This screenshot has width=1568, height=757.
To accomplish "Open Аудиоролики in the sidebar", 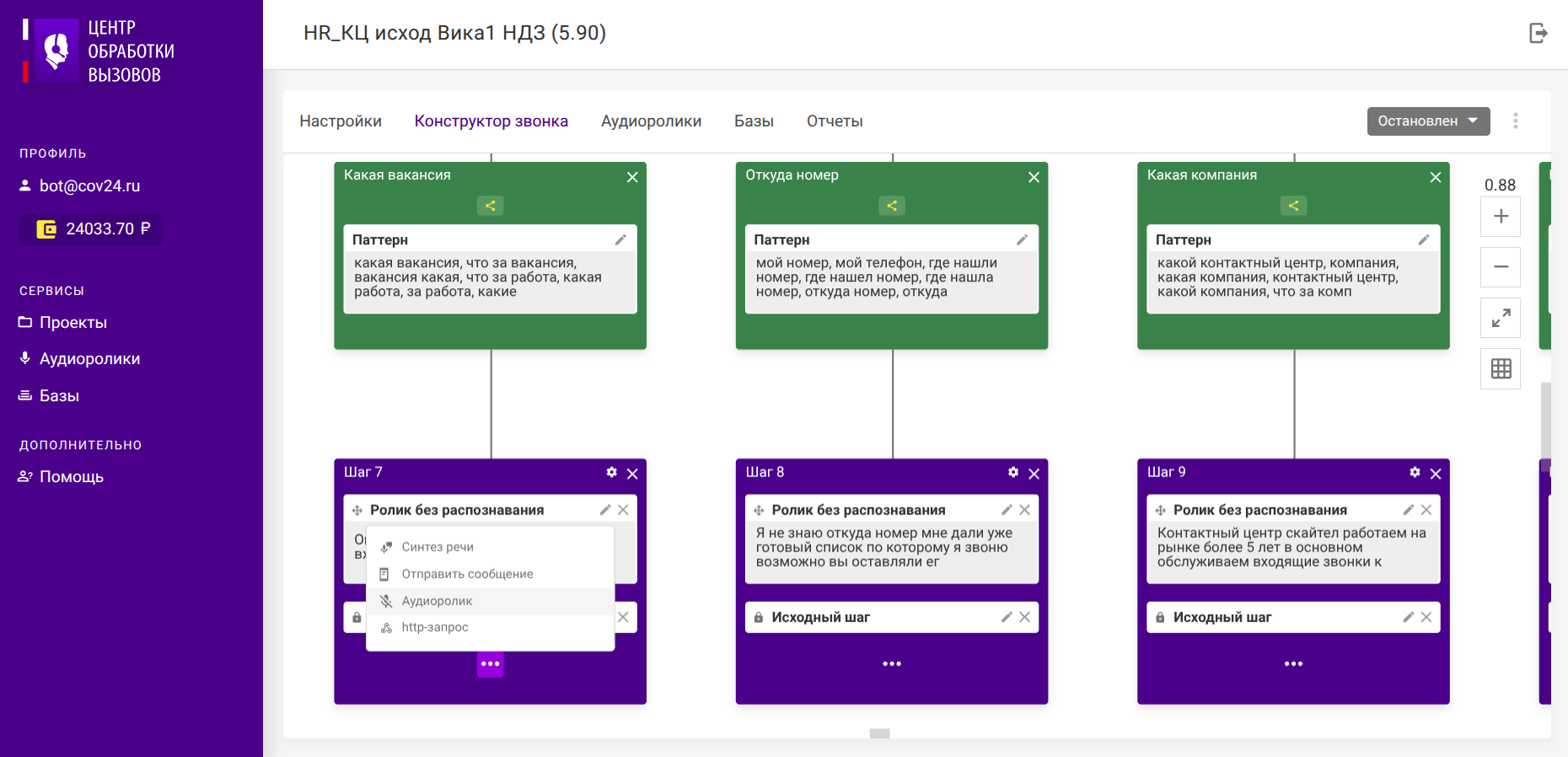I will coord(80,358).
